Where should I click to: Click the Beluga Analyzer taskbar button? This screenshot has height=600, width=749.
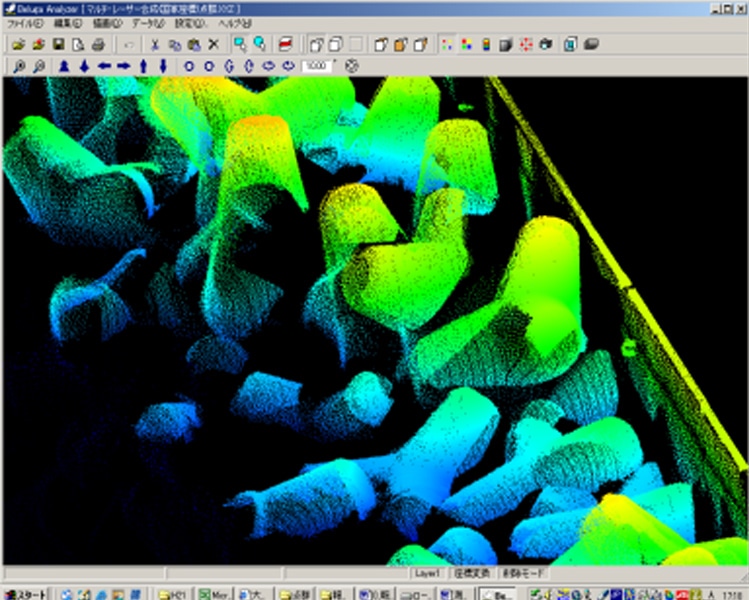tap(497, 594)
